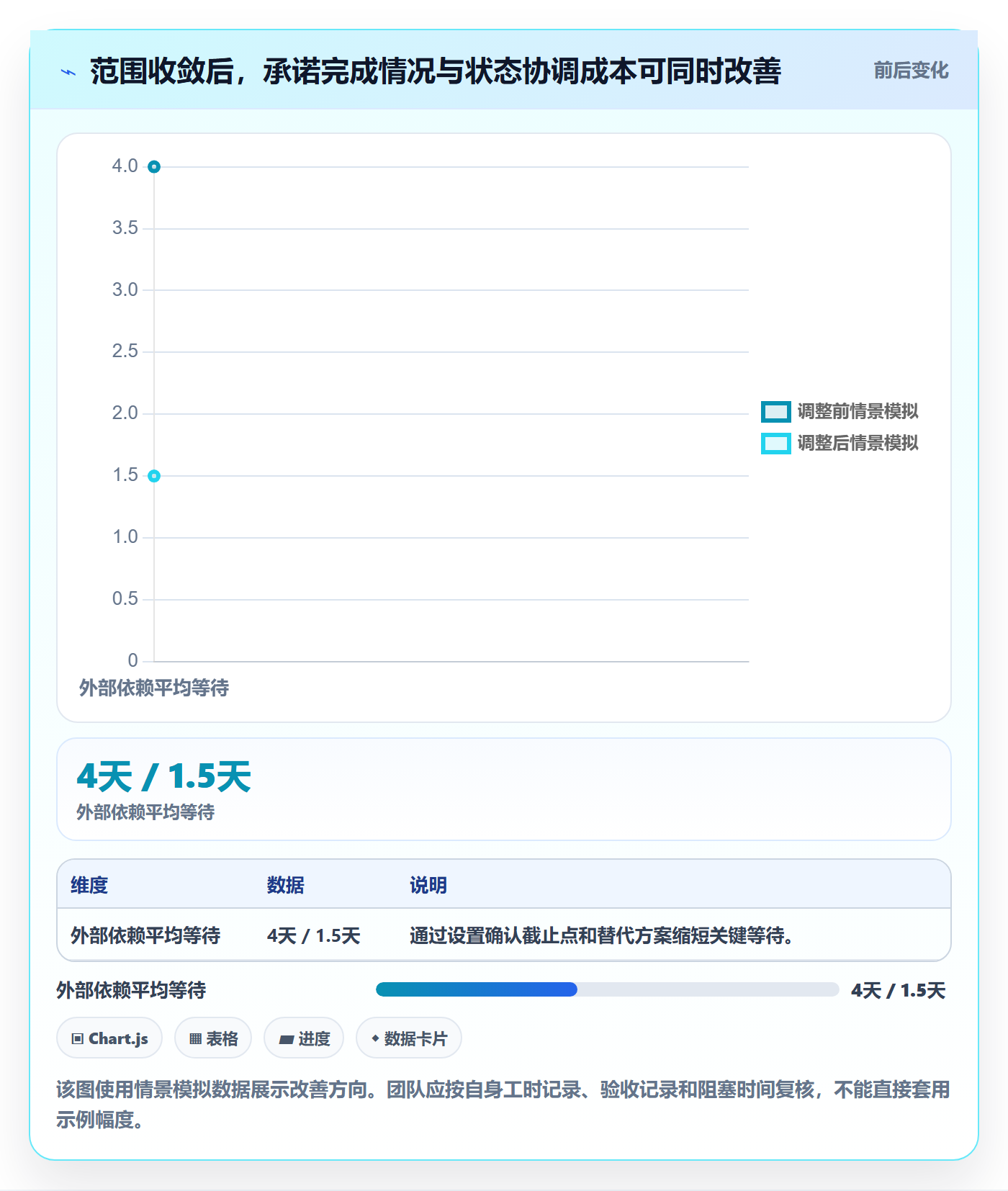Click the 1.0 y-axis tick label

pyautogui.click(x=125, y=537)
